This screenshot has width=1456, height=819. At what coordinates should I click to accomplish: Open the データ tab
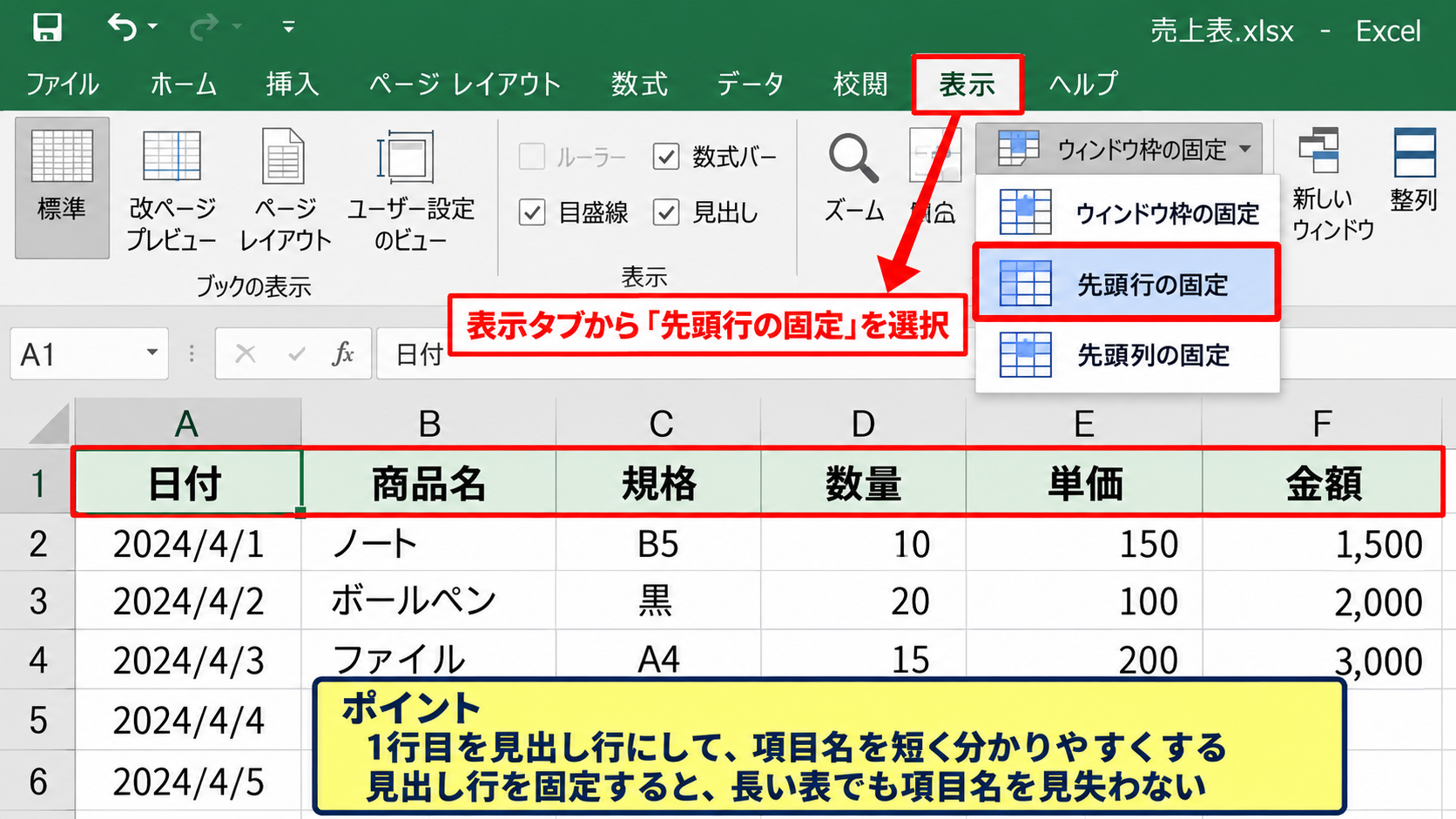pos(750,84)
